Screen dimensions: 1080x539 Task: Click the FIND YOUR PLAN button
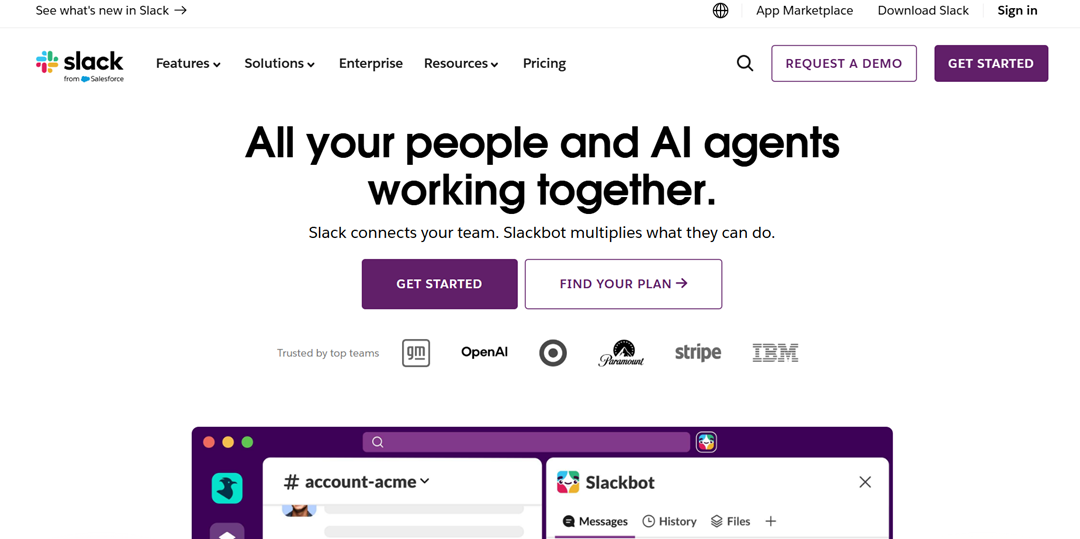coord(623,284)
